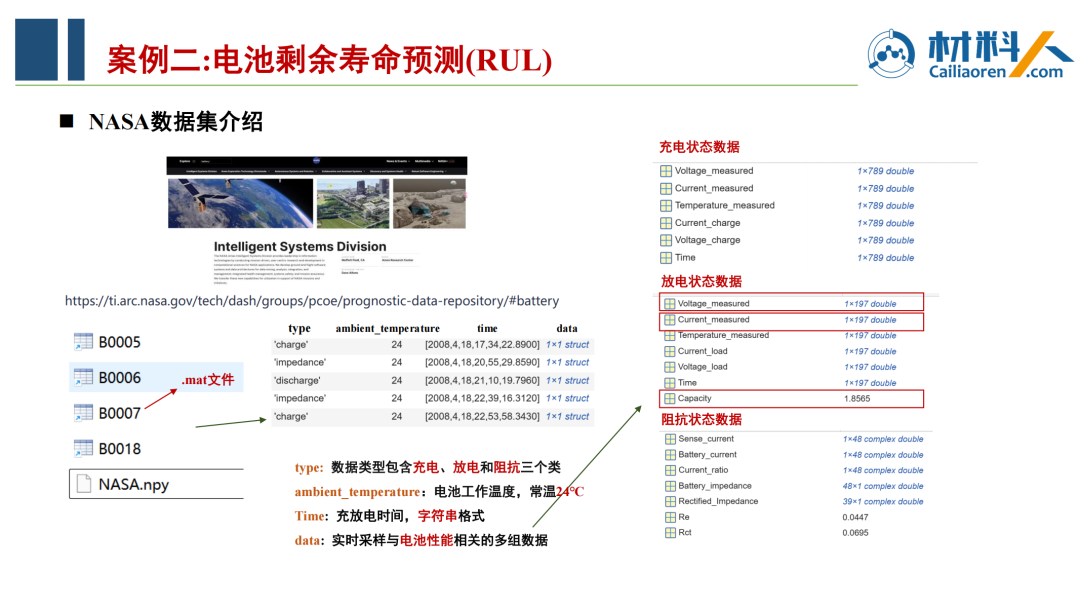Click the time cell [2008,4,18,17,34,22.8900]
The image size is (1080, 608).
(482, 344)
